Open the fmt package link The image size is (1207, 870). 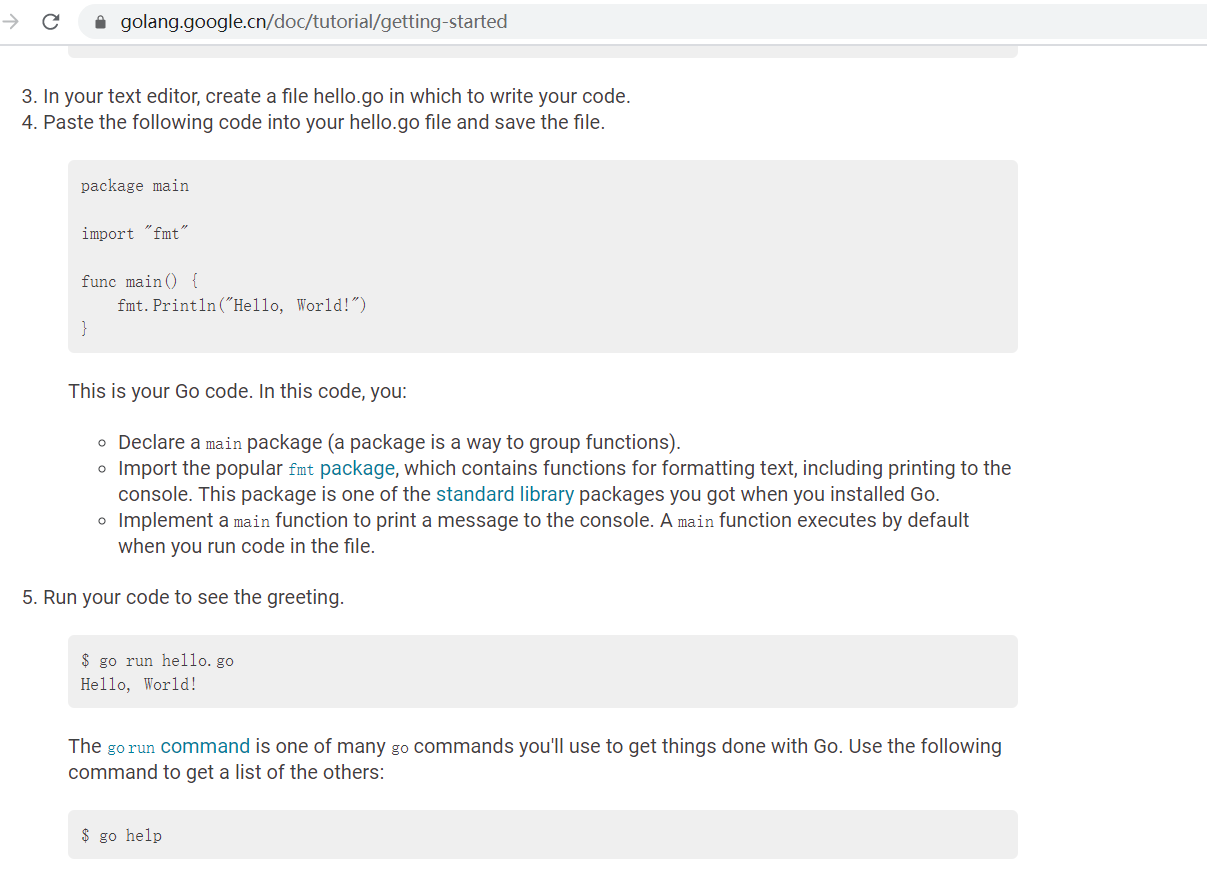point(341,468)
